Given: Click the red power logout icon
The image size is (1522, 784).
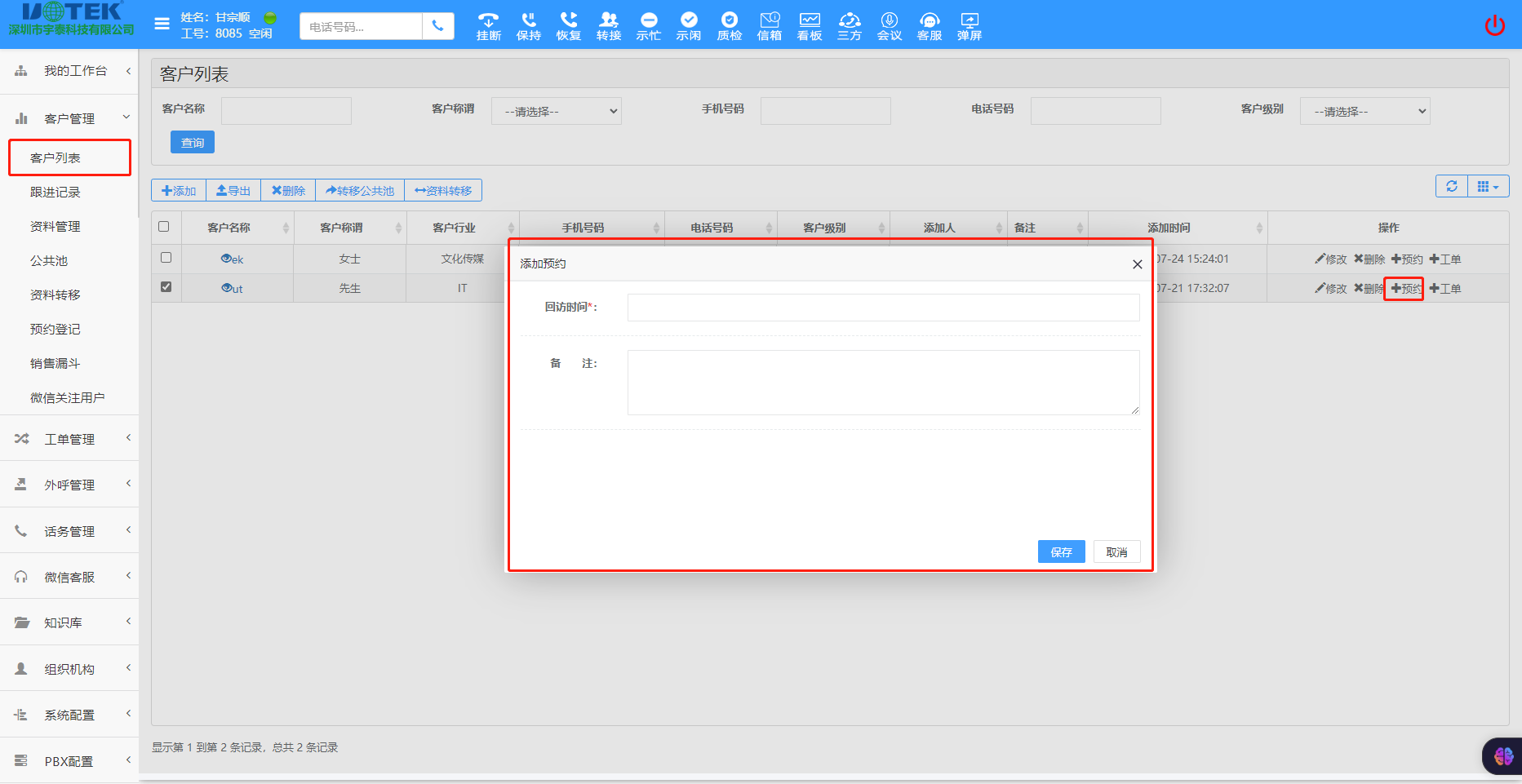Looking at the screenshot, I should (x=1494, y=26).
